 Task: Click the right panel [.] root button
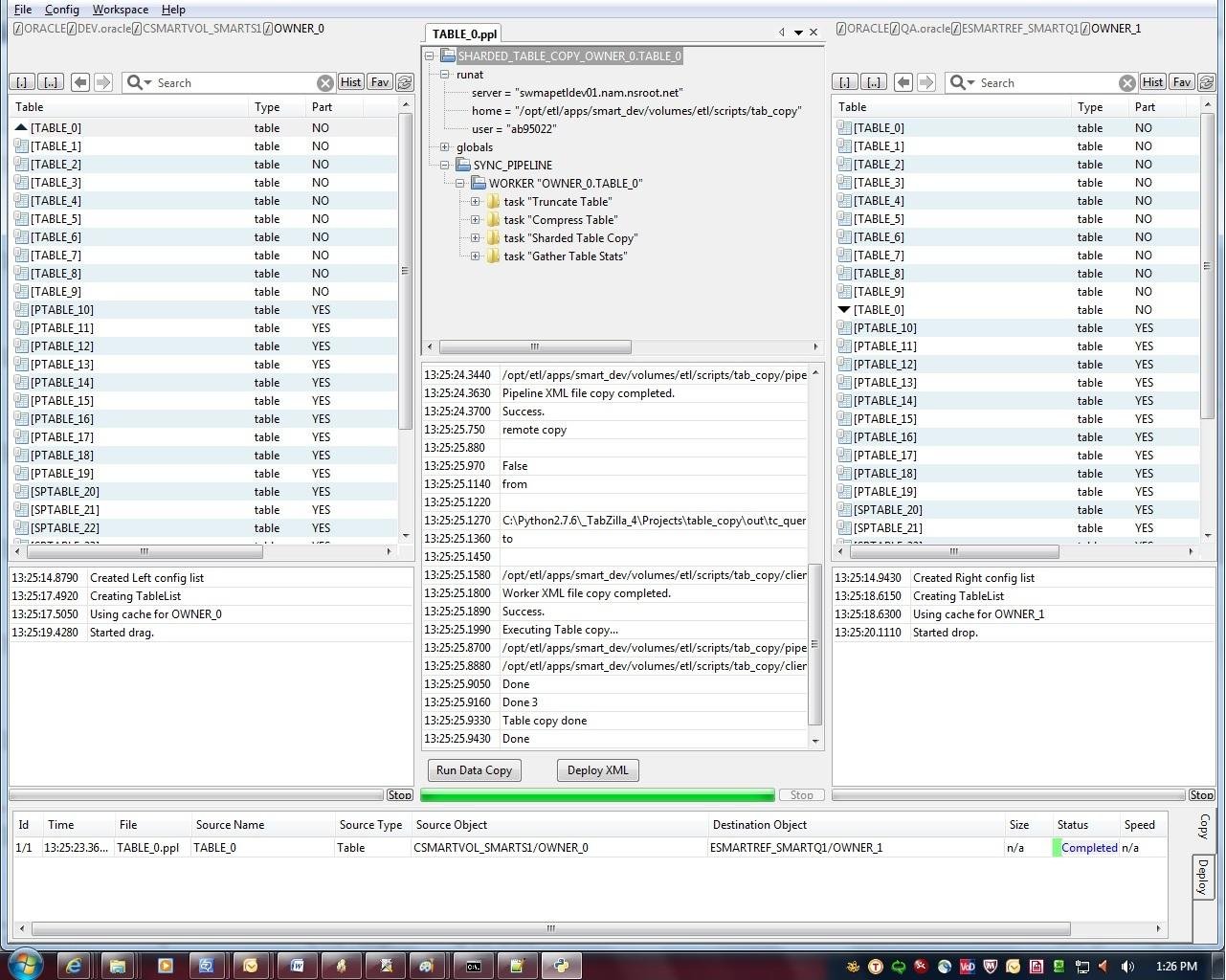click(845, 82)
